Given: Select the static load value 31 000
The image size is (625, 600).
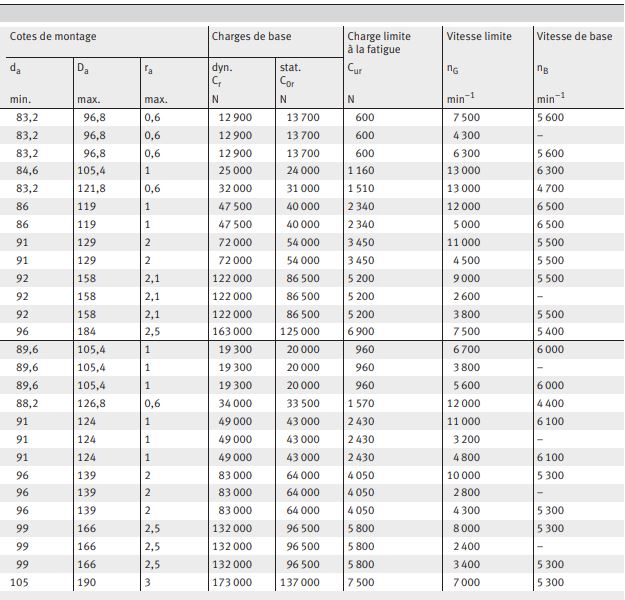Looking at the screenshot, I should pos(303,188).
